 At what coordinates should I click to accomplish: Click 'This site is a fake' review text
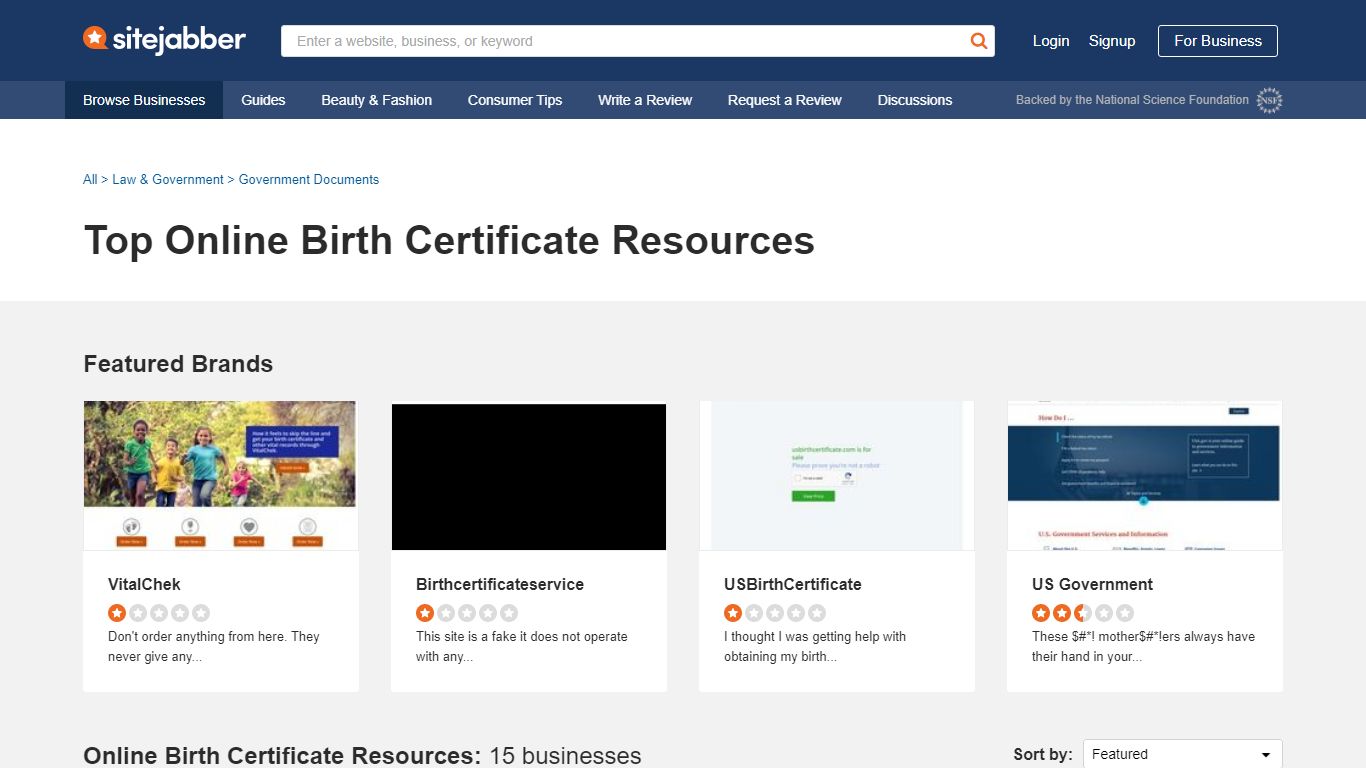(522, 646)
